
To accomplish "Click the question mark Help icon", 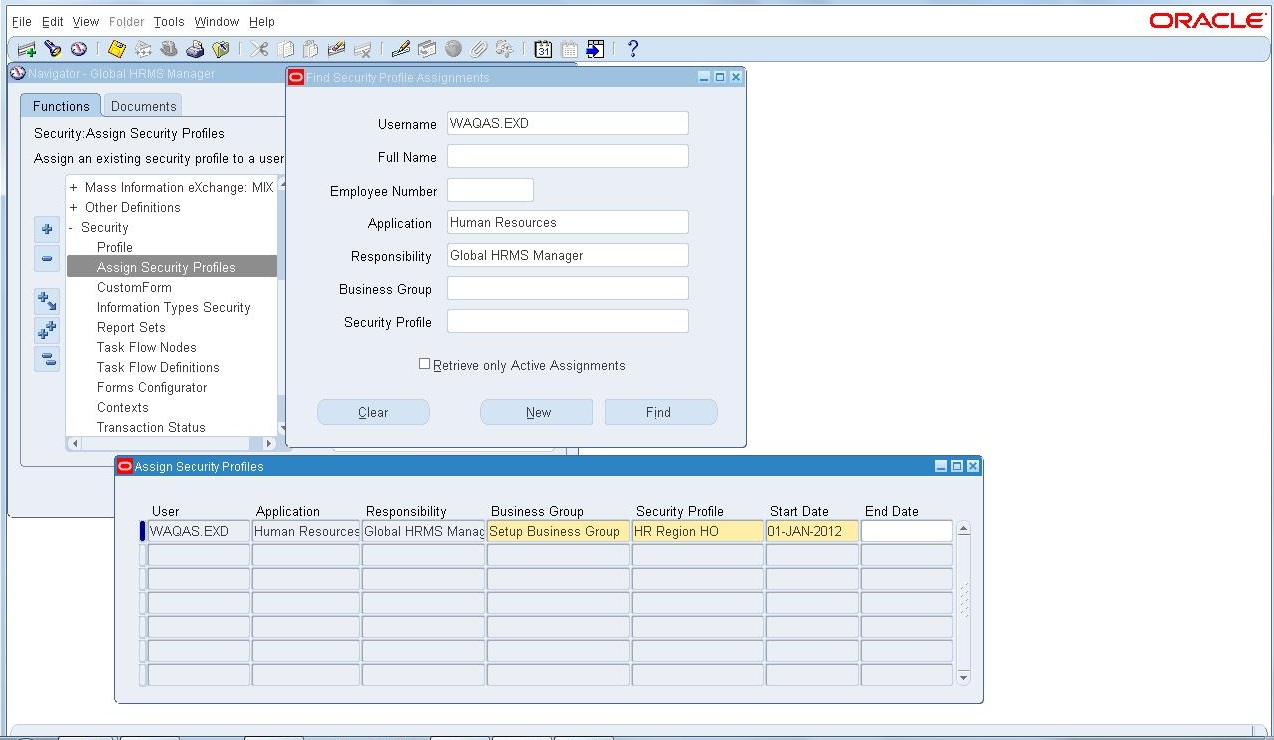I will click(633, 49).
